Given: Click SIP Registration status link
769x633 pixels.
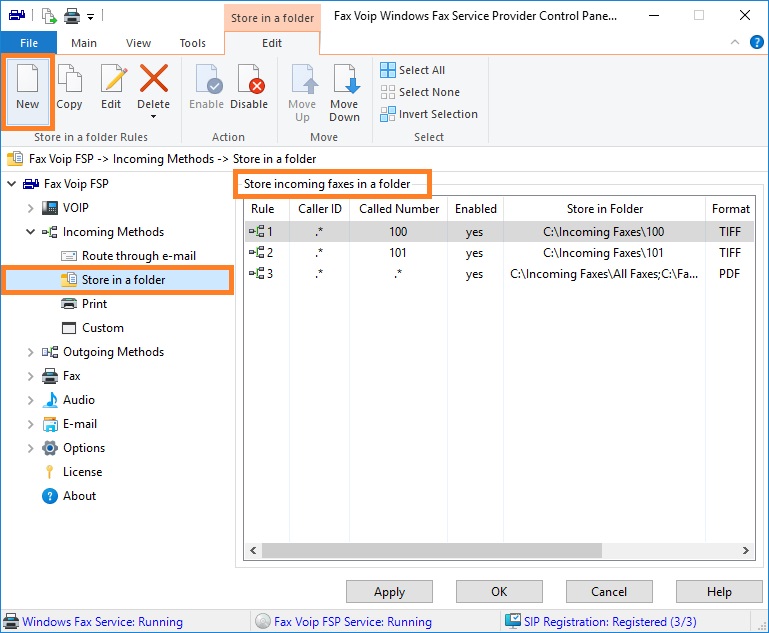Looking at the screenshot, I should coord(610,622).
